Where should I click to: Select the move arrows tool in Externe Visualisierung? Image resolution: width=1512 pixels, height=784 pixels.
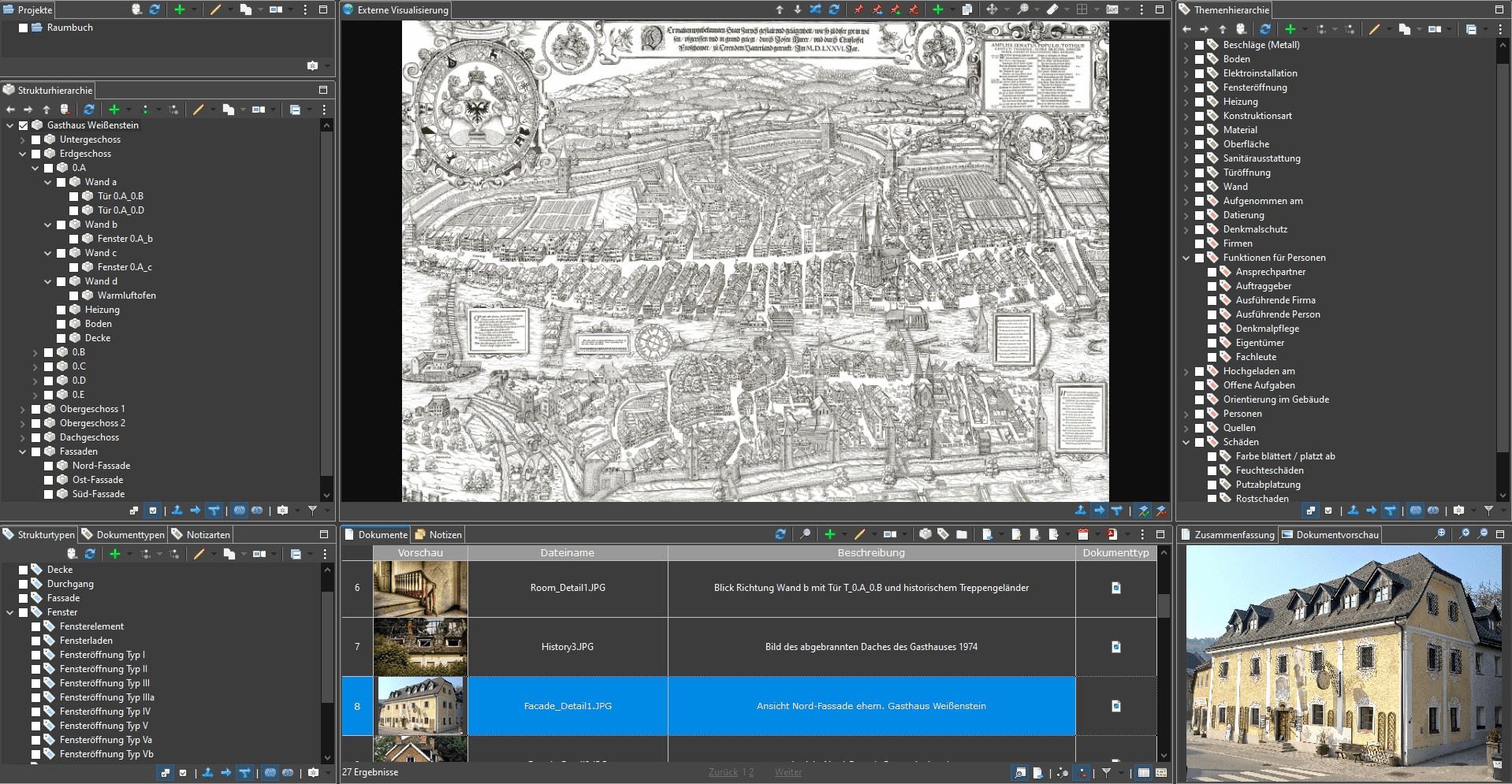(992, 9)
